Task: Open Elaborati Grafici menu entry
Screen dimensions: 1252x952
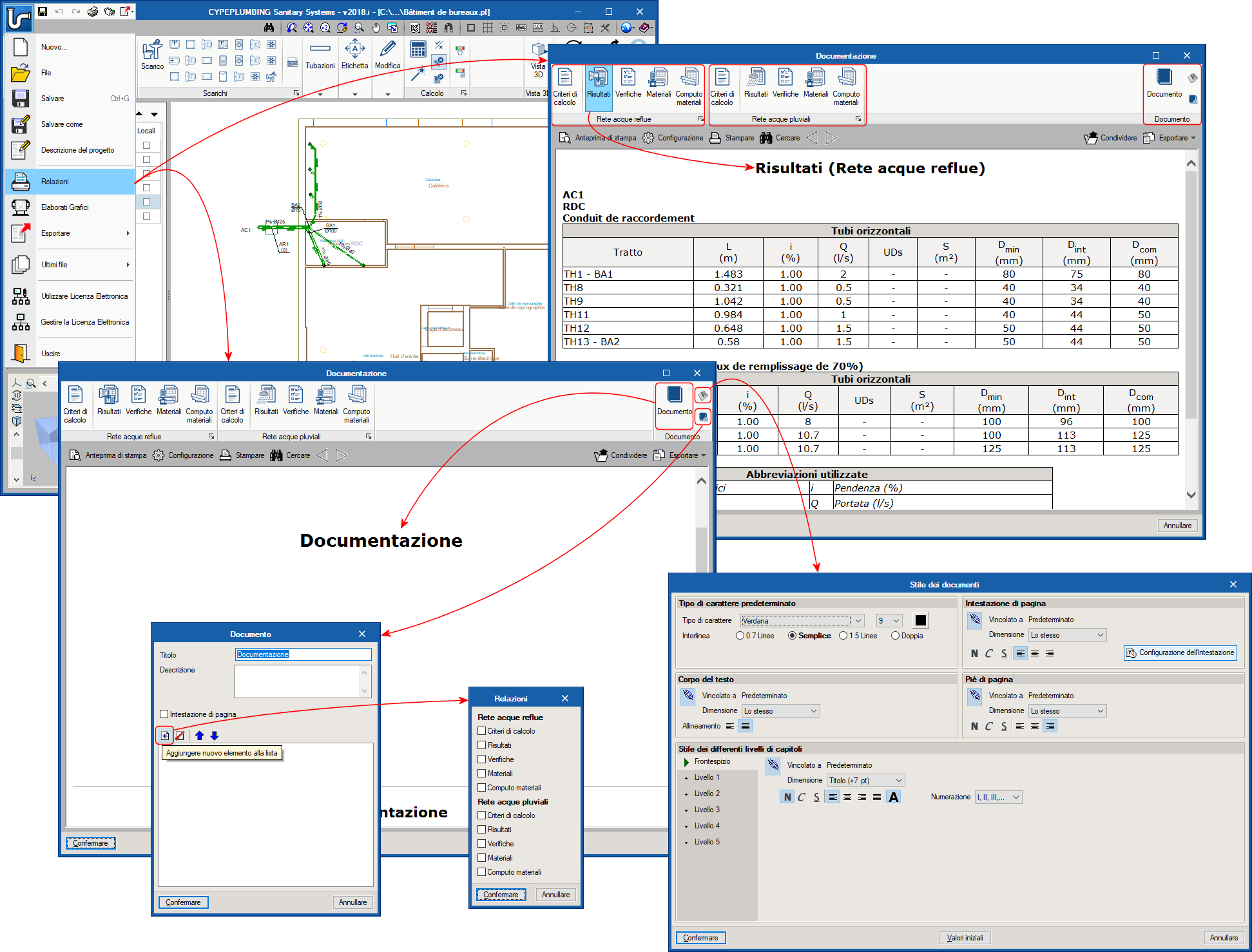Action: coord(71,207)
